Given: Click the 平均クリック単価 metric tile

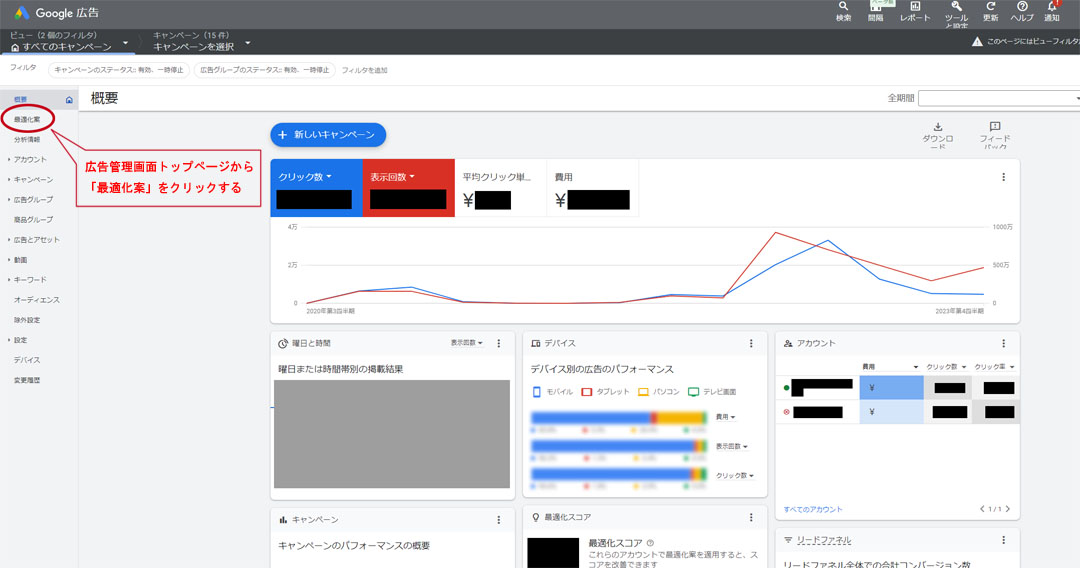Looking at the screenshot, I should [501, 188].
